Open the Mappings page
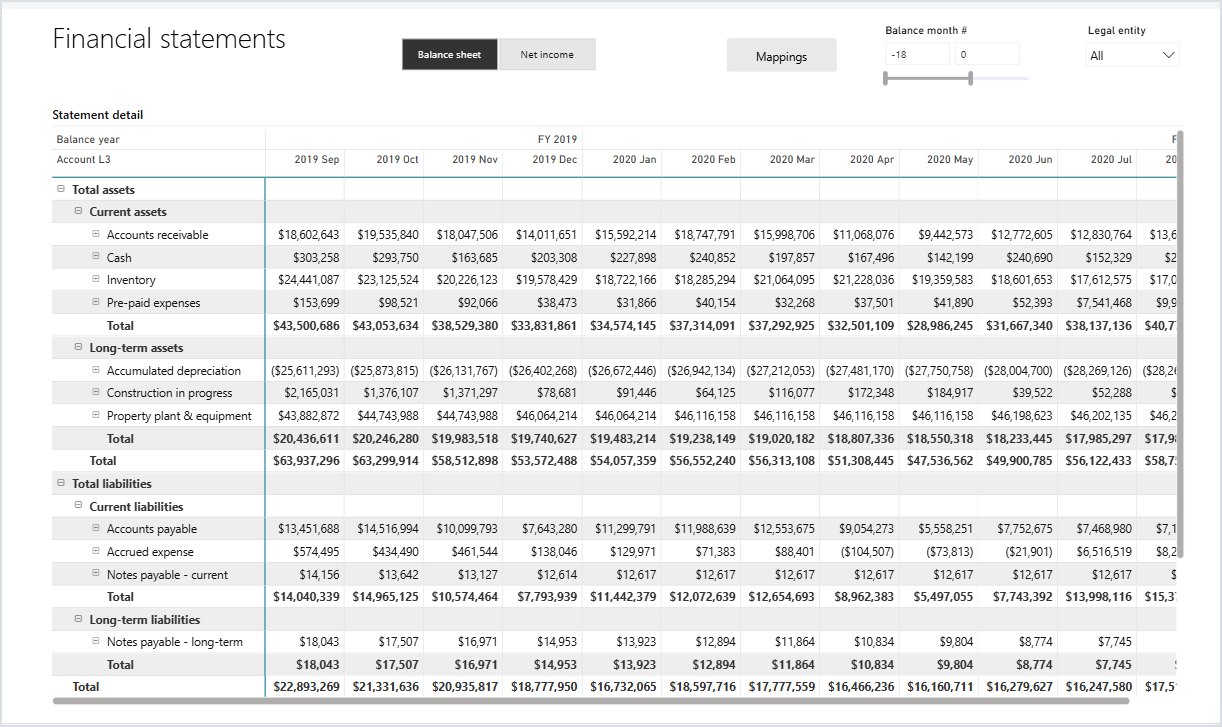 pos(781,57)
